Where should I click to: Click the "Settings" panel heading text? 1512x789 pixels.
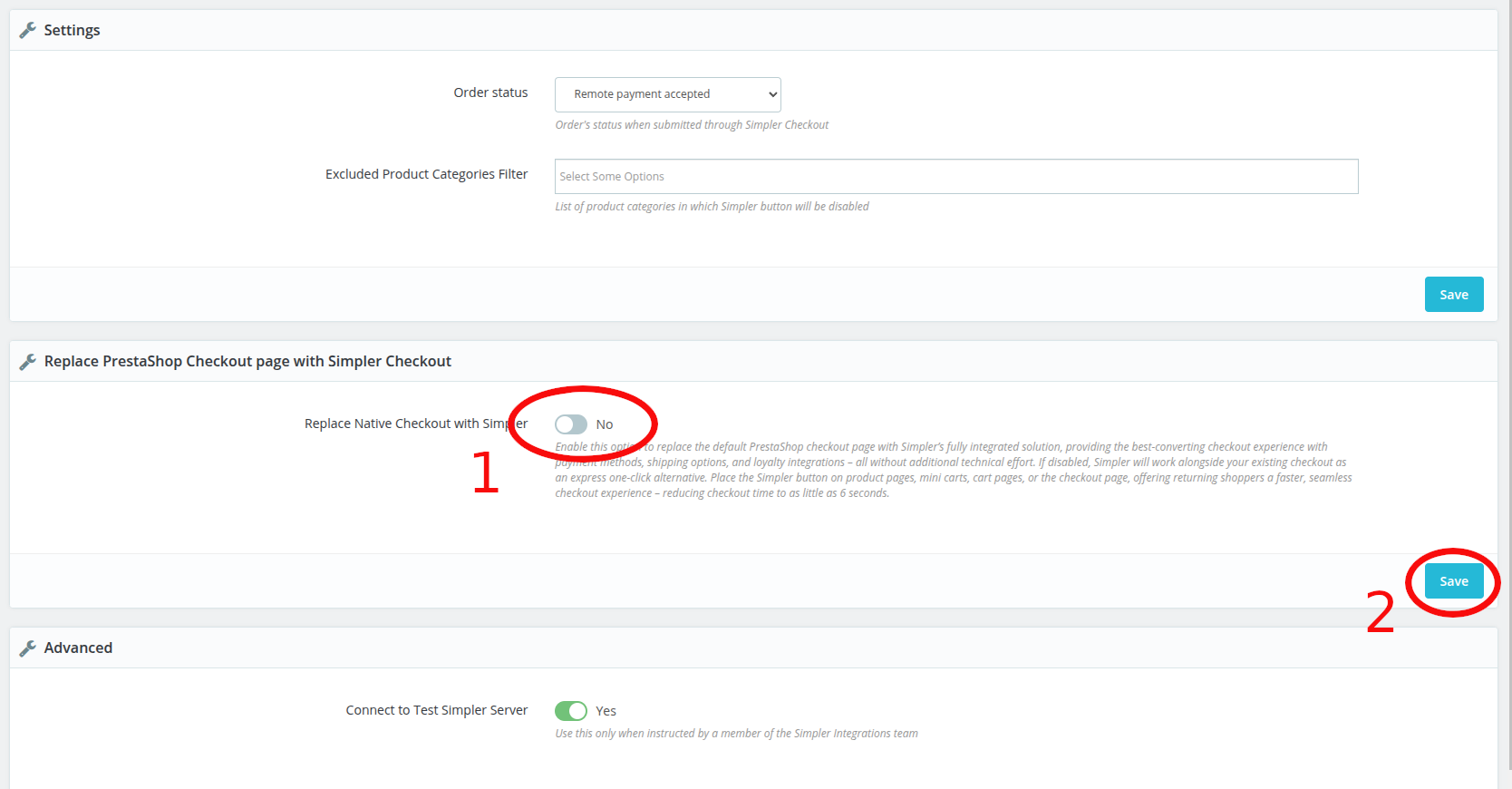[x=73, y=31]
